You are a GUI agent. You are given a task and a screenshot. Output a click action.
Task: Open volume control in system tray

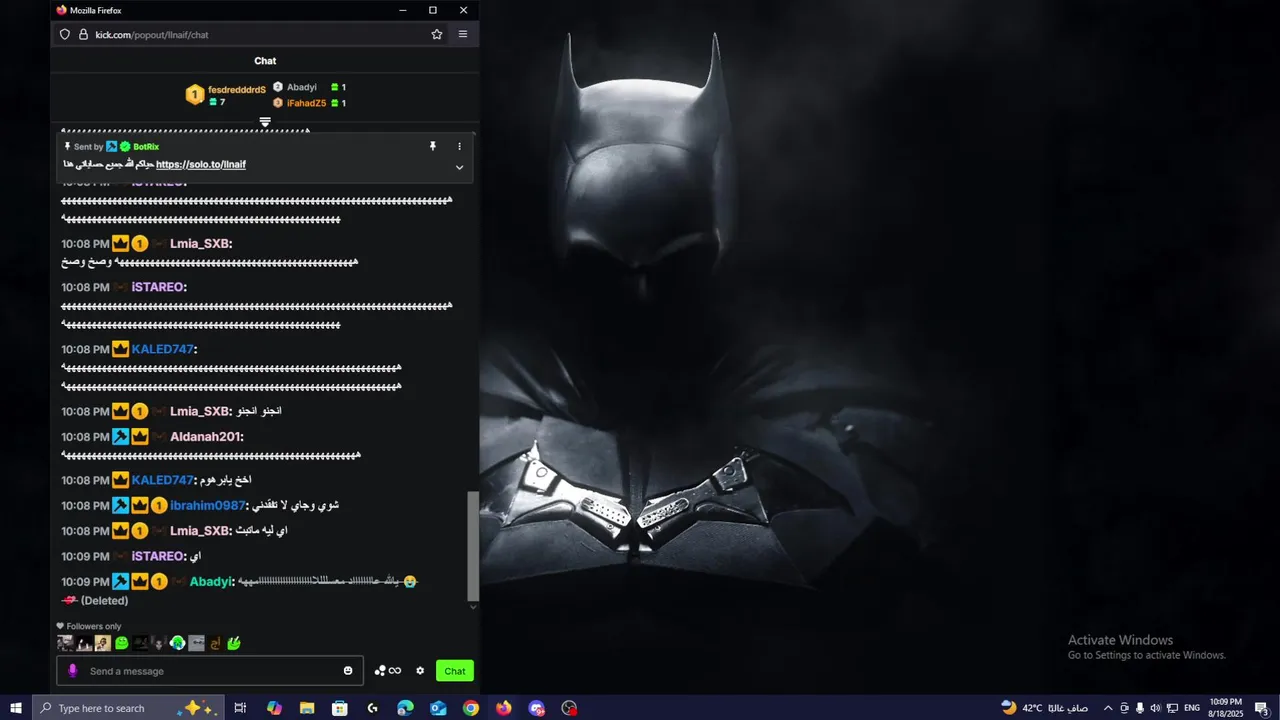(1156, 708)
